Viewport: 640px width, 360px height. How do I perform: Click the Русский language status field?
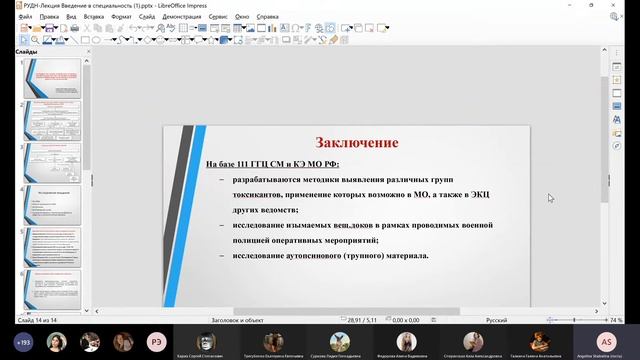tap(496, 320)
